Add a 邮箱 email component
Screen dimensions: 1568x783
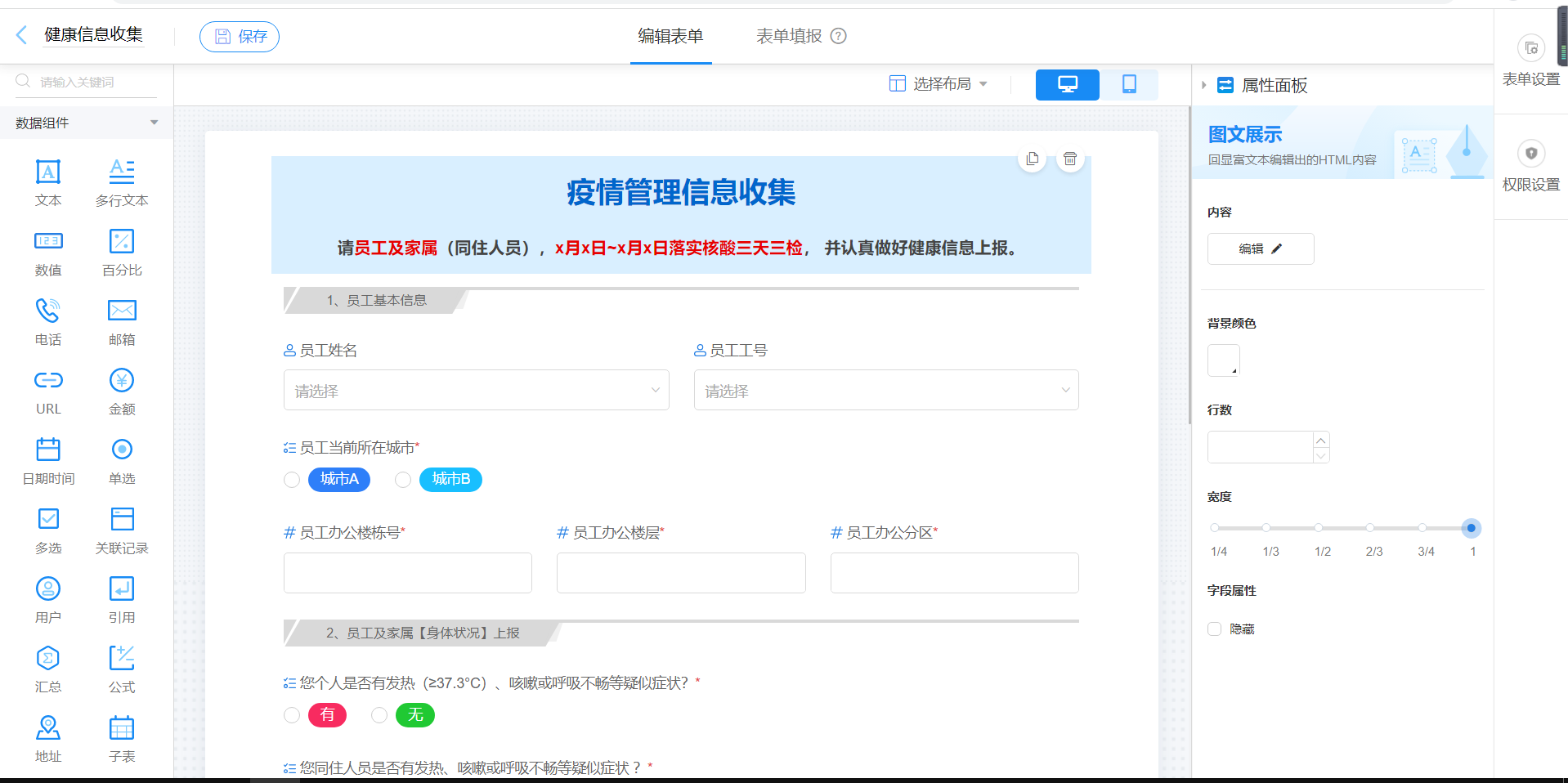click(122, 322)
